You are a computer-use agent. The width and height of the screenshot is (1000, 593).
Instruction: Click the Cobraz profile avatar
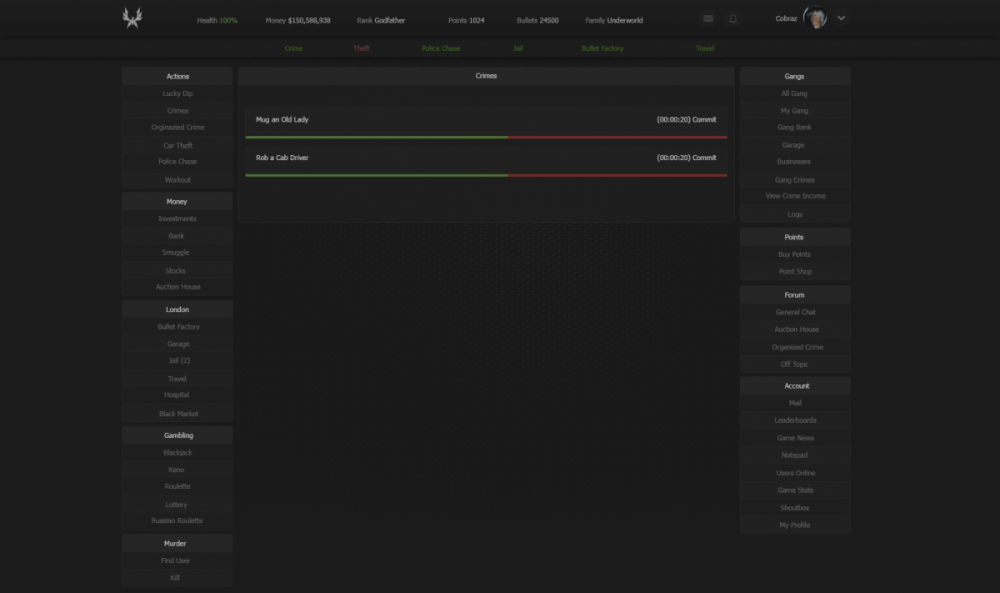[816, 18]
